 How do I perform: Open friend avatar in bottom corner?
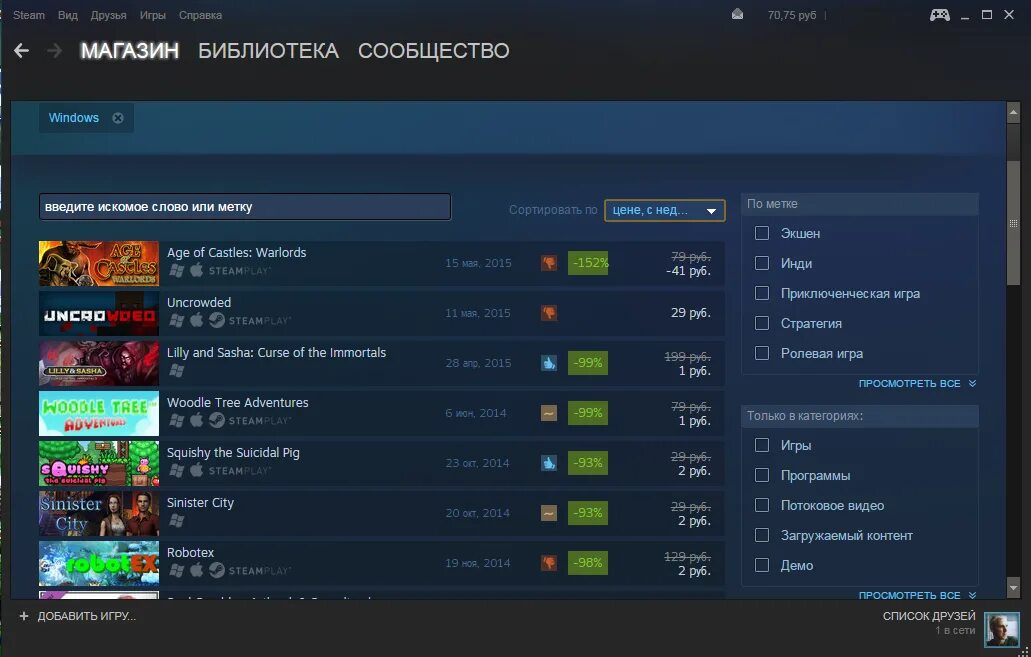(x=1001, y=630)
